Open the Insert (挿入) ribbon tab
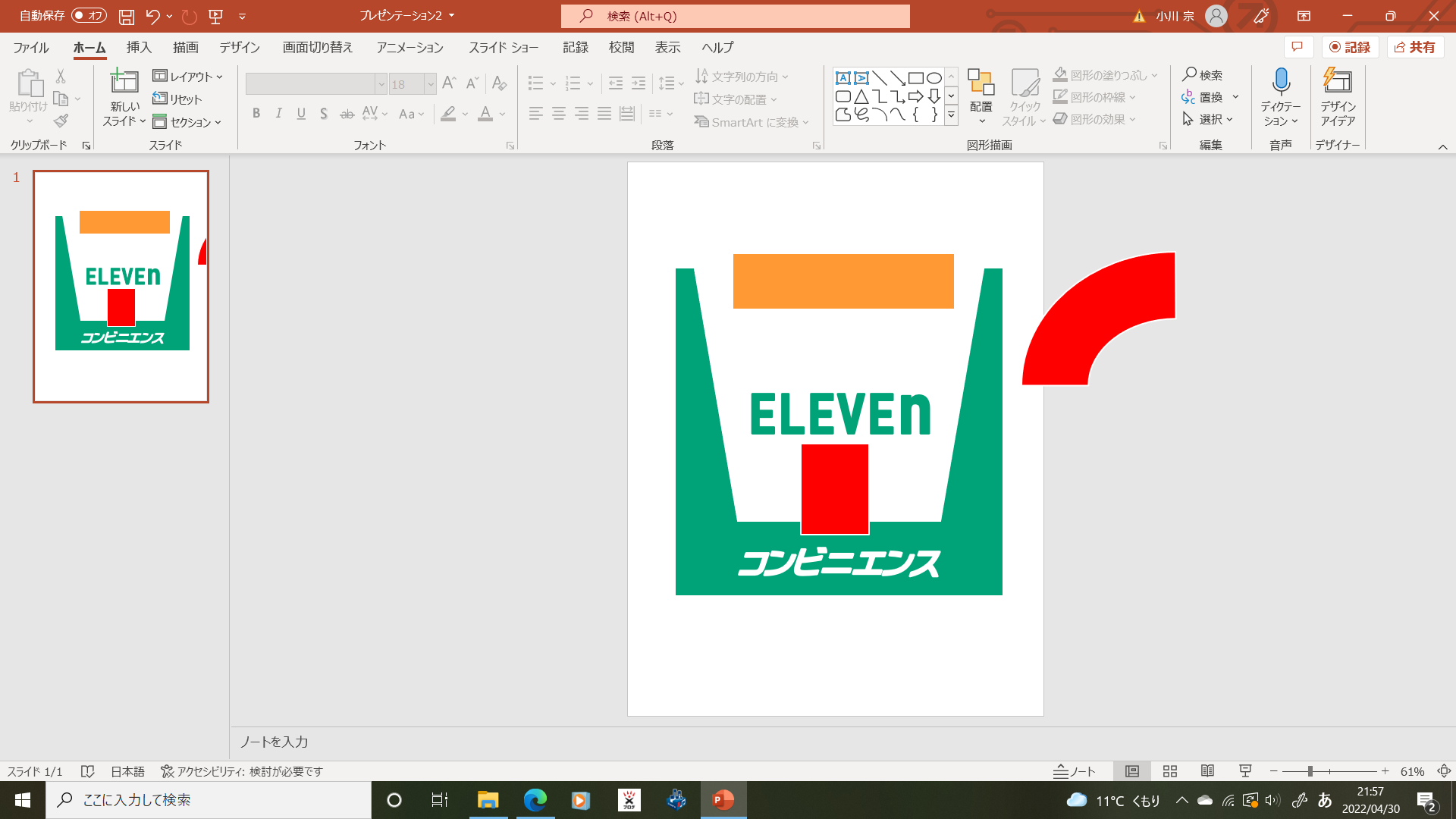This screenshot has width=1456, height=819. (x=139, y=48)
